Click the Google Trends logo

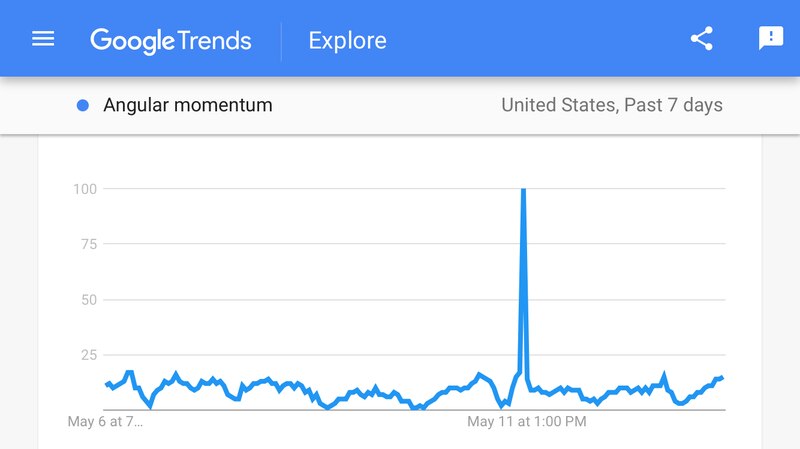171,40
